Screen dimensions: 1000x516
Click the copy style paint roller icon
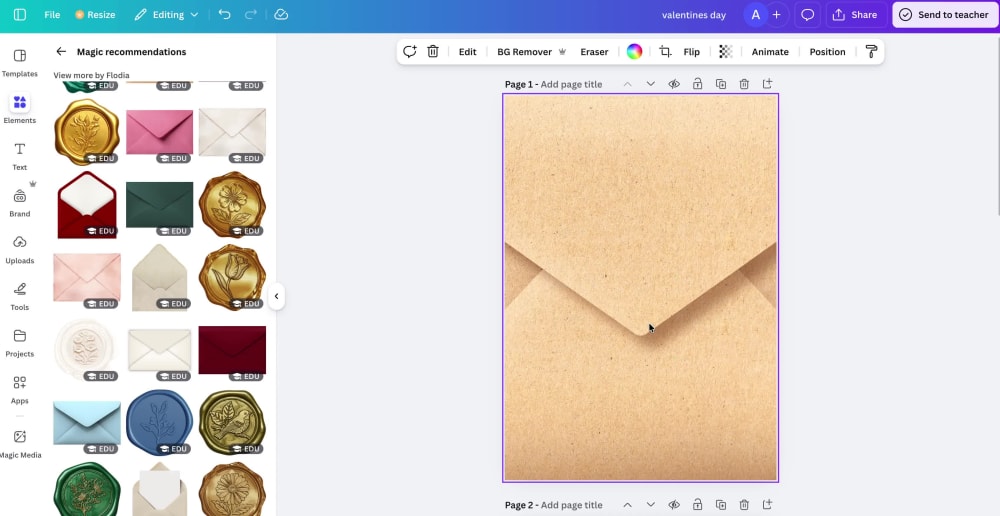click(871, 52)
